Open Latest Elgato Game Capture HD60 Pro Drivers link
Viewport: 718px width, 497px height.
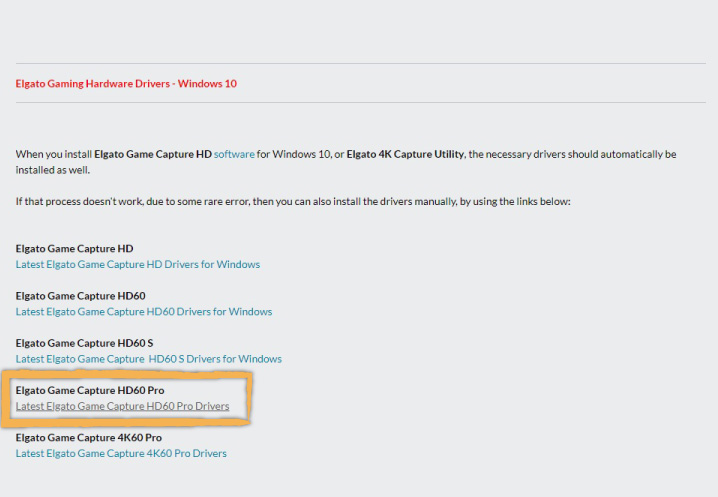point(122,406)
